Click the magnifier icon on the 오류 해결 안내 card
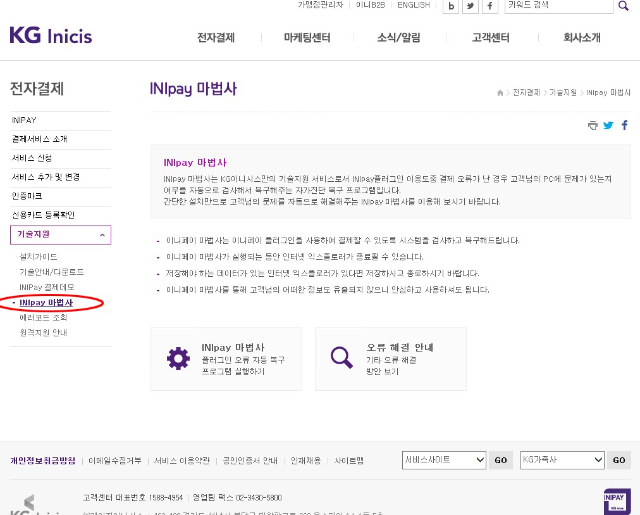The width and height of the screenshot is (640, 515). tap(342, 358)
